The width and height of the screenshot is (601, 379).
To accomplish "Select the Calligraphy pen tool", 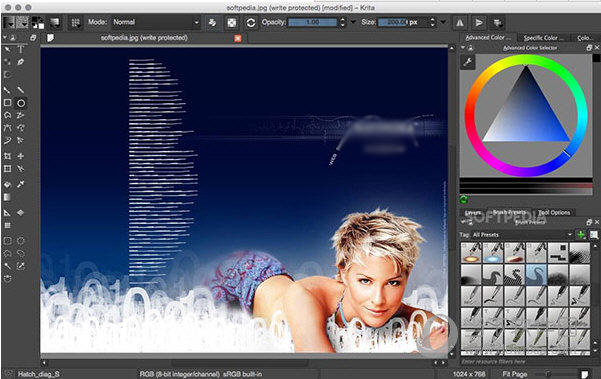I will click(x=21, y=62).
